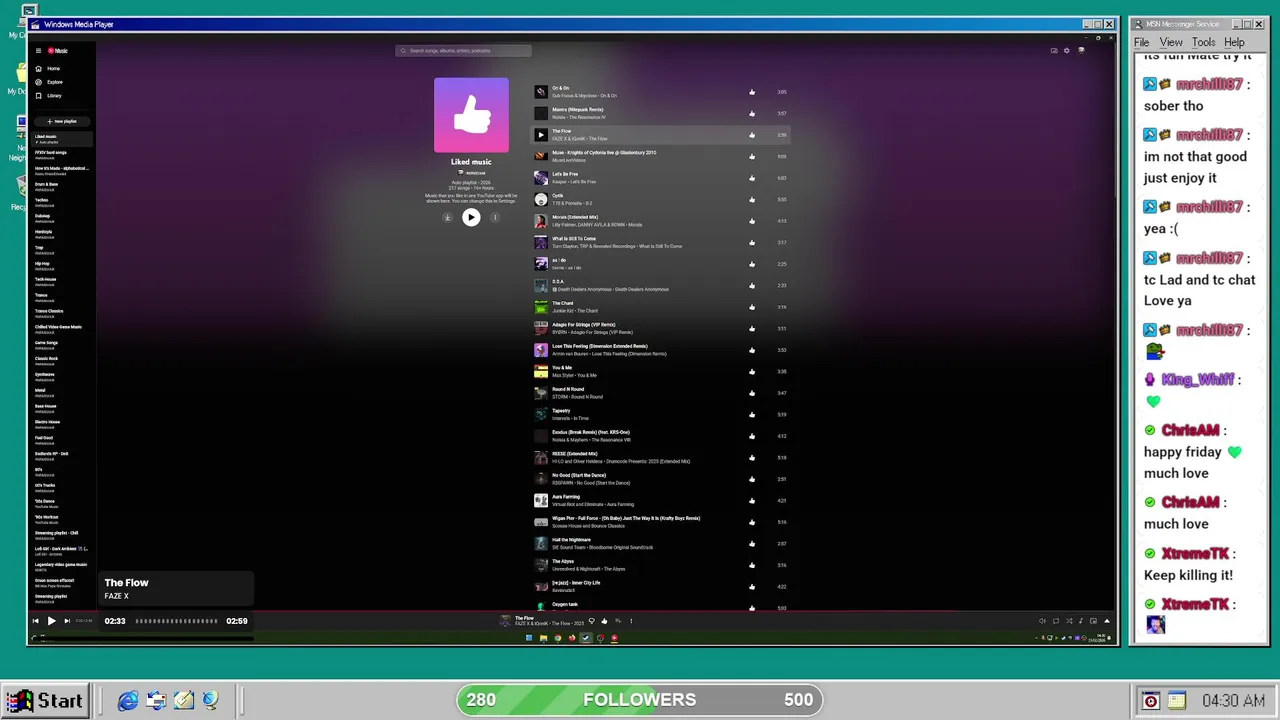
Task: Click the Outlook Express icon in the quick launch
Action: (156, 701)
